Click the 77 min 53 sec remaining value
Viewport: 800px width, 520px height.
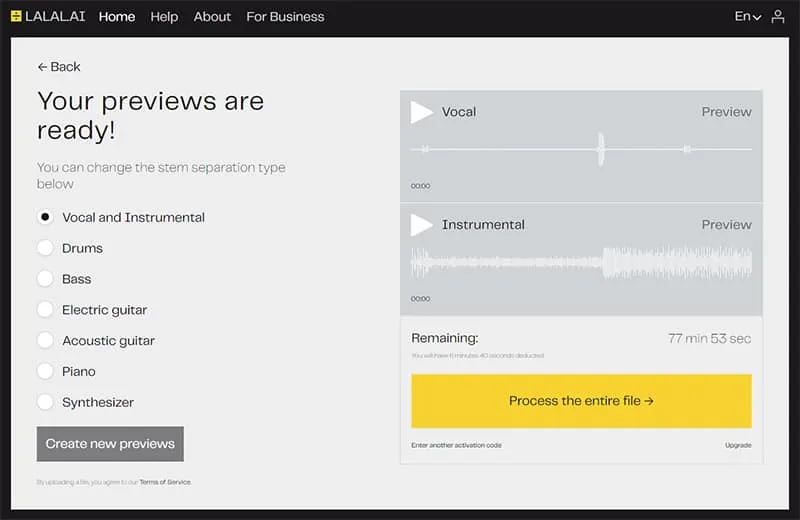(x=709, y=338)
